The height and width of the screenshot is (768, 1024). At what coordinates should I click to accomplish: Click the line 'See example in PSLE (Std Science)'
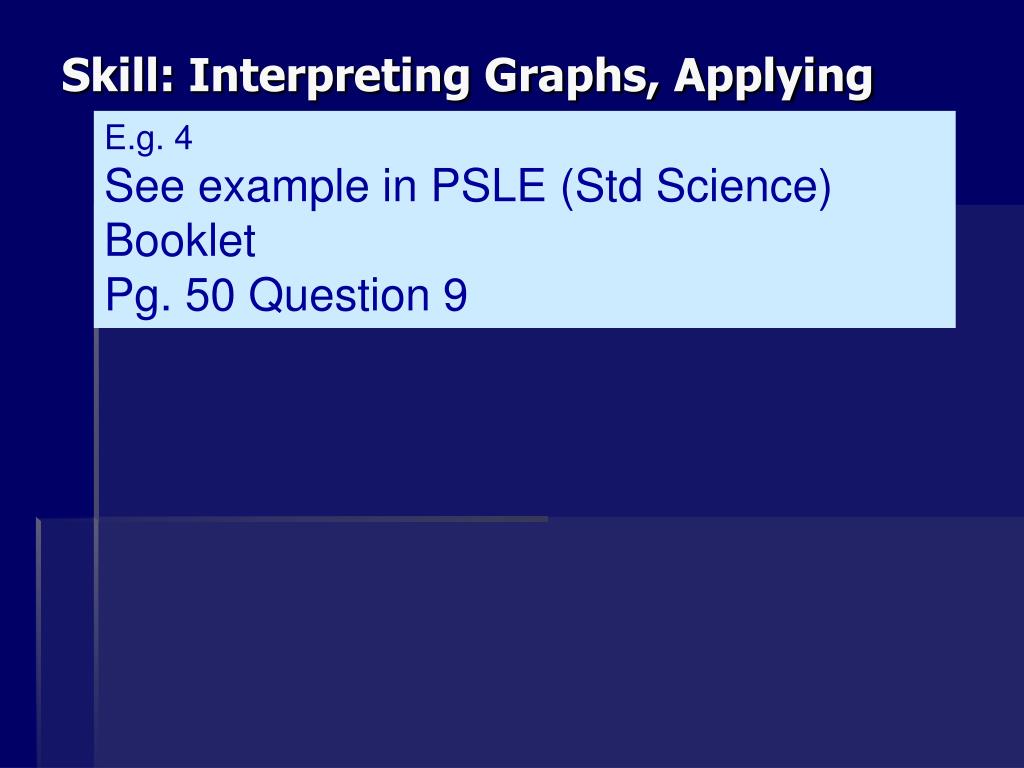[x=468, y=187]
